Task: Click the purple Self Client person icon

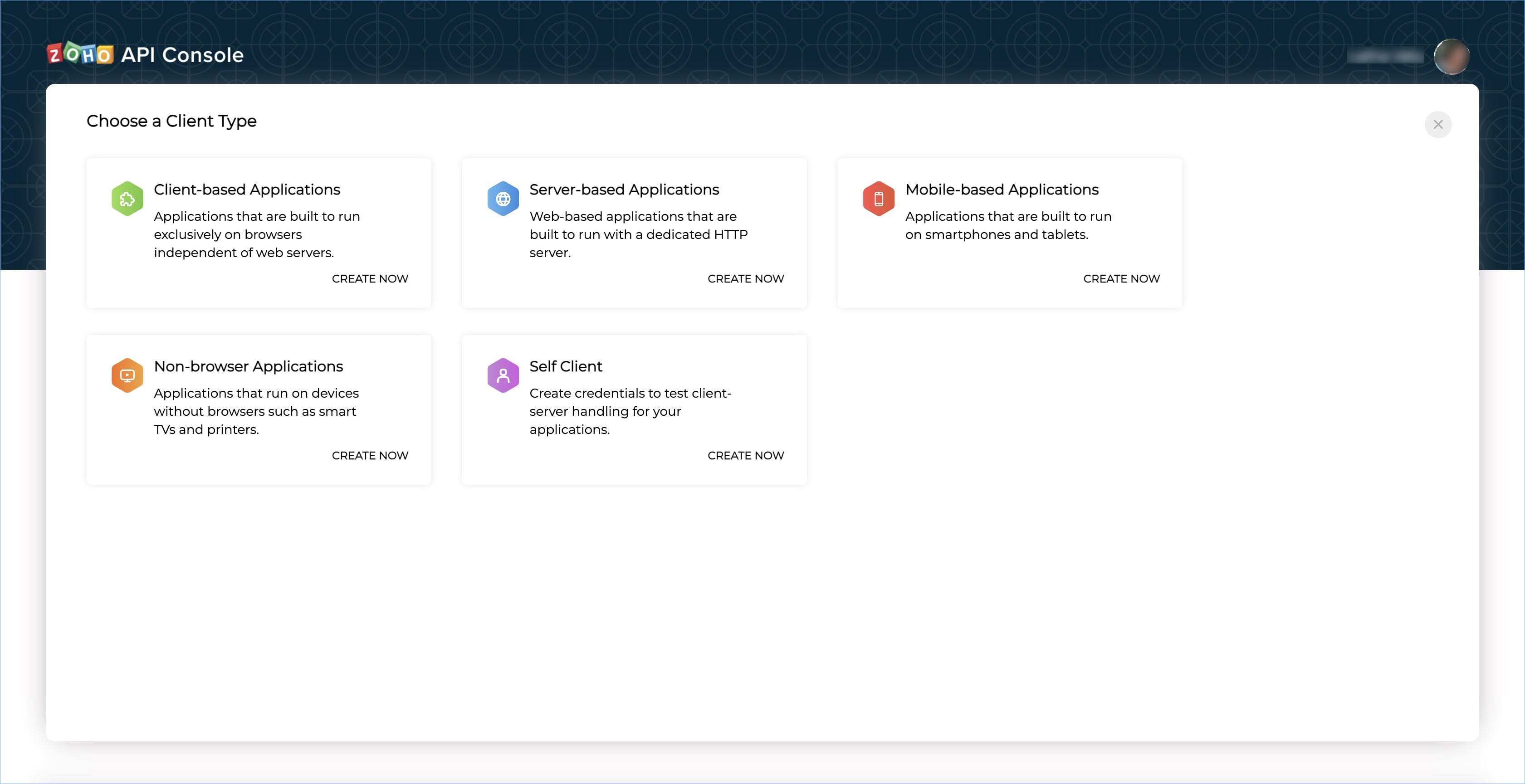Action: (x=503, y=375)
